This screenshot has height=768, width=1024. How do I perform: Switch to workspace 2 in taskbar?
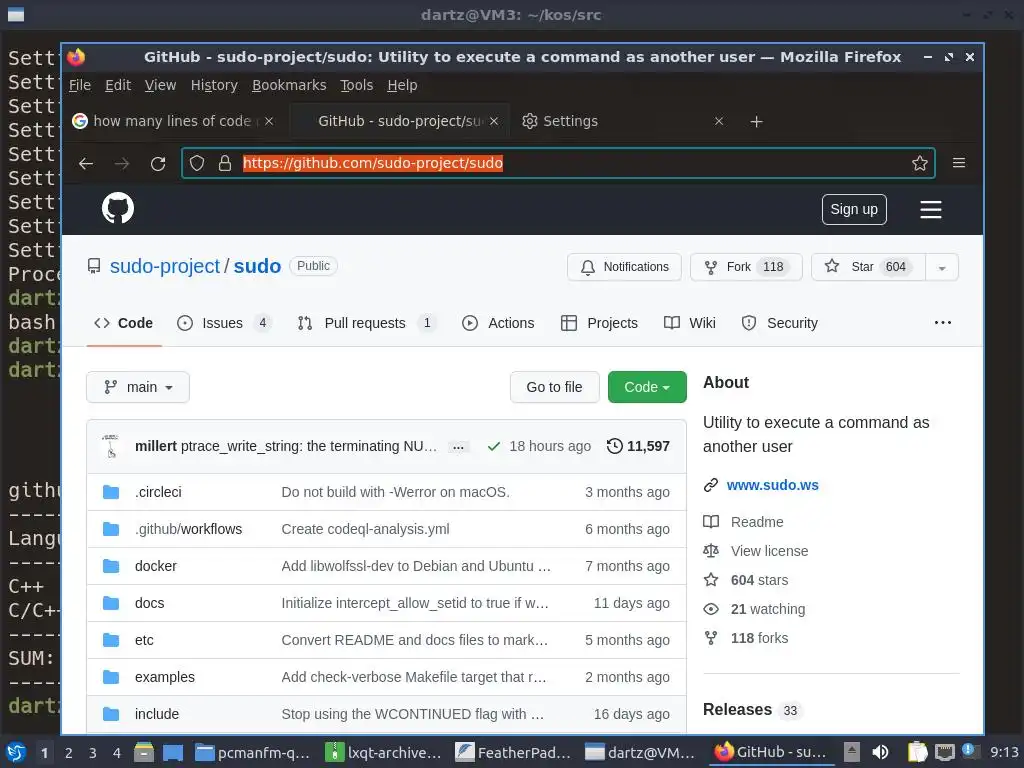click(69, 753)
